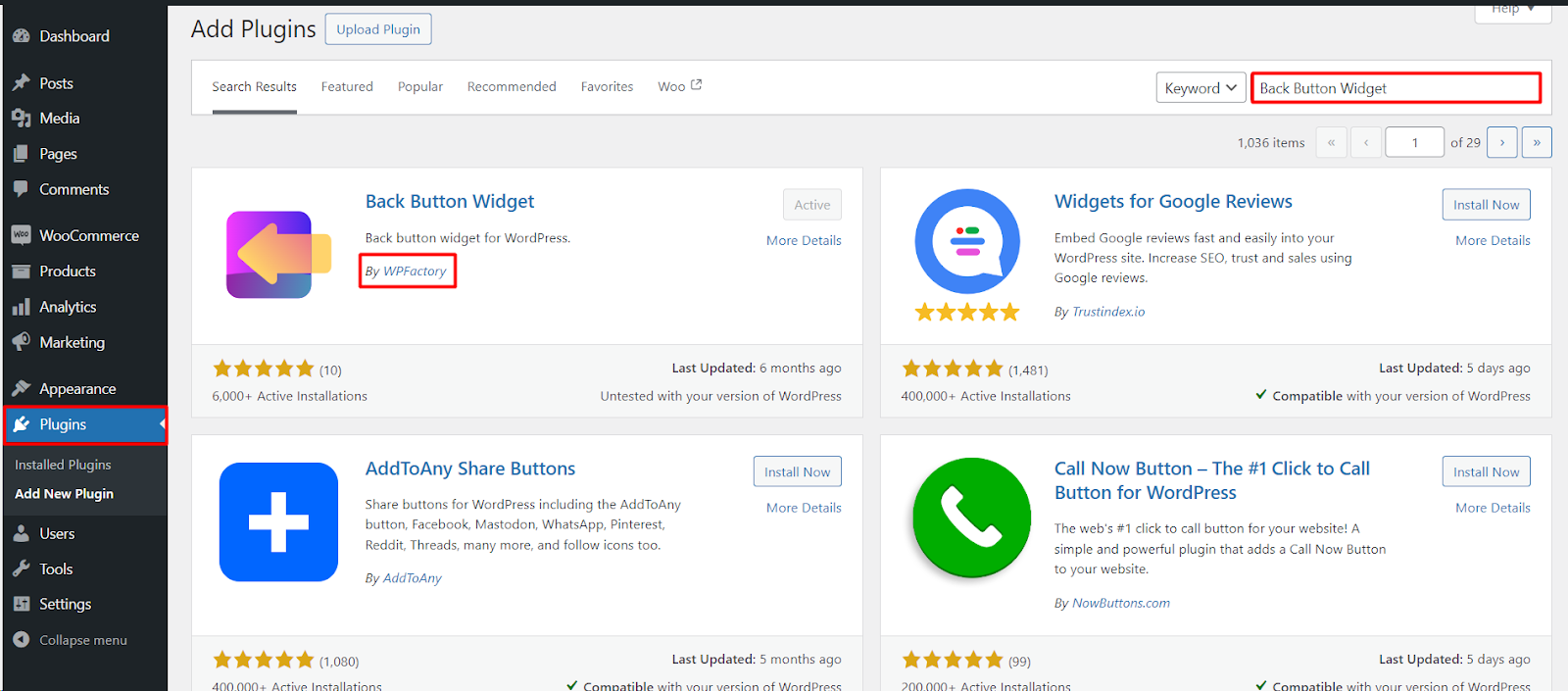Click the Comments bubble icon
Image resolution: width=1568 pixels, height=691 pixels.
[x=21, y=189]
